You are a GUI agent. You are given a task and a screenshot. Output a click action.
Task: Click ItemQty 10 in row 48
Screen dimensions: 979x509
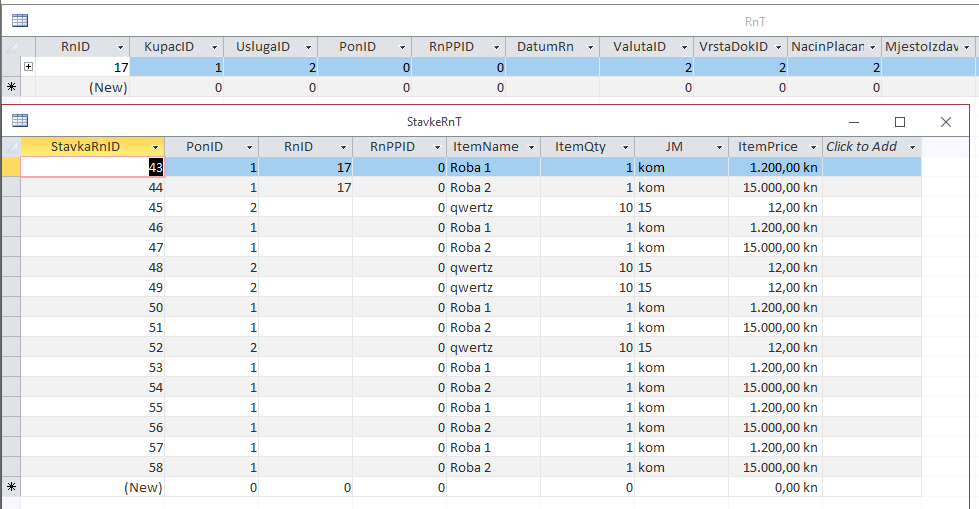587,267
